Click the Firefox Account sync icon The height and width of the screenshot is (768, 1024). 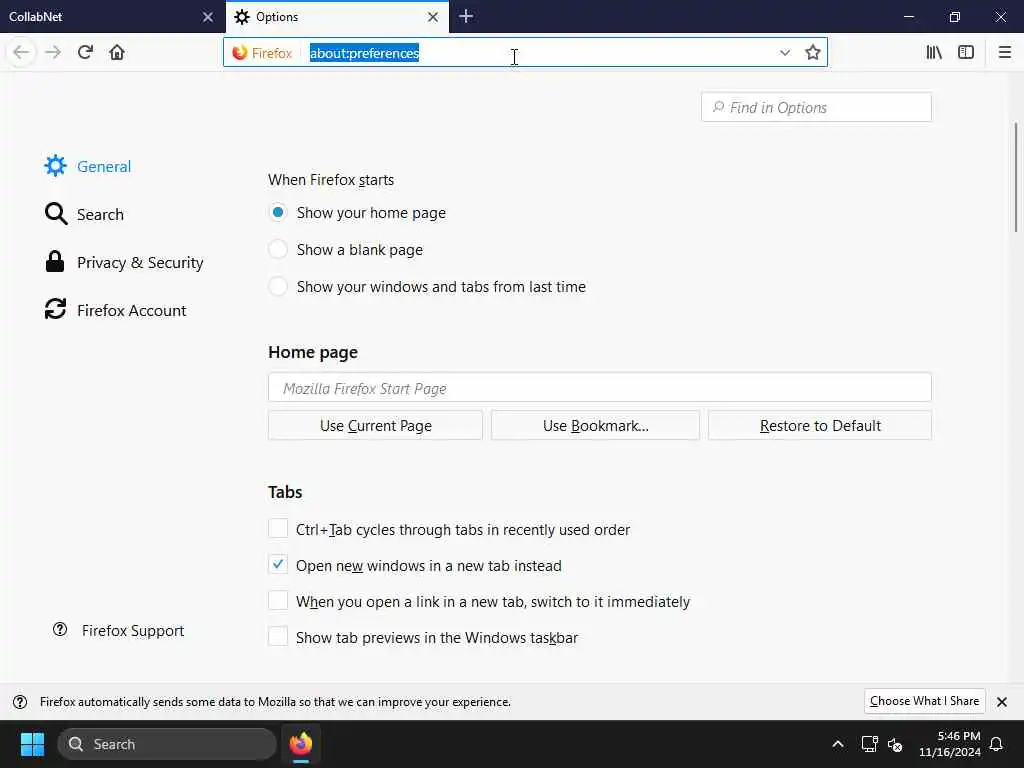point(56,309)
